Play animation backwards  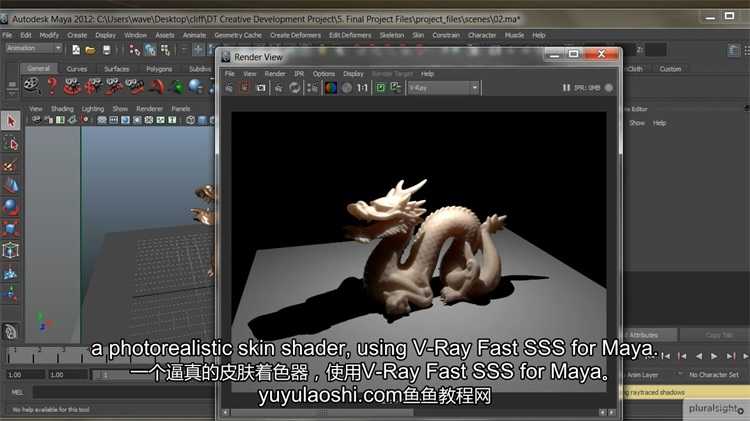click(x=699, y=356)
